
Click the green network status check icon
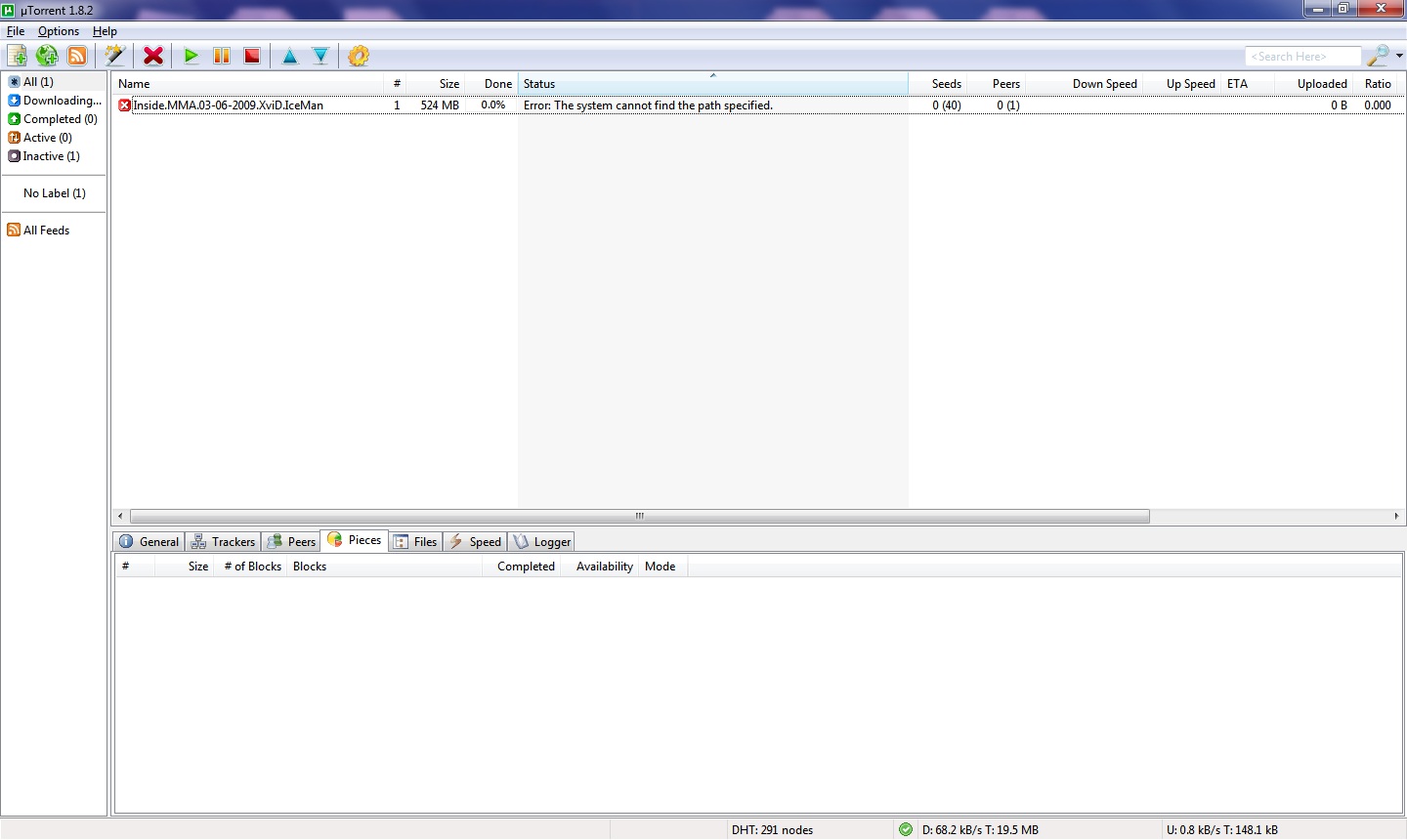(x=906, y=829)
